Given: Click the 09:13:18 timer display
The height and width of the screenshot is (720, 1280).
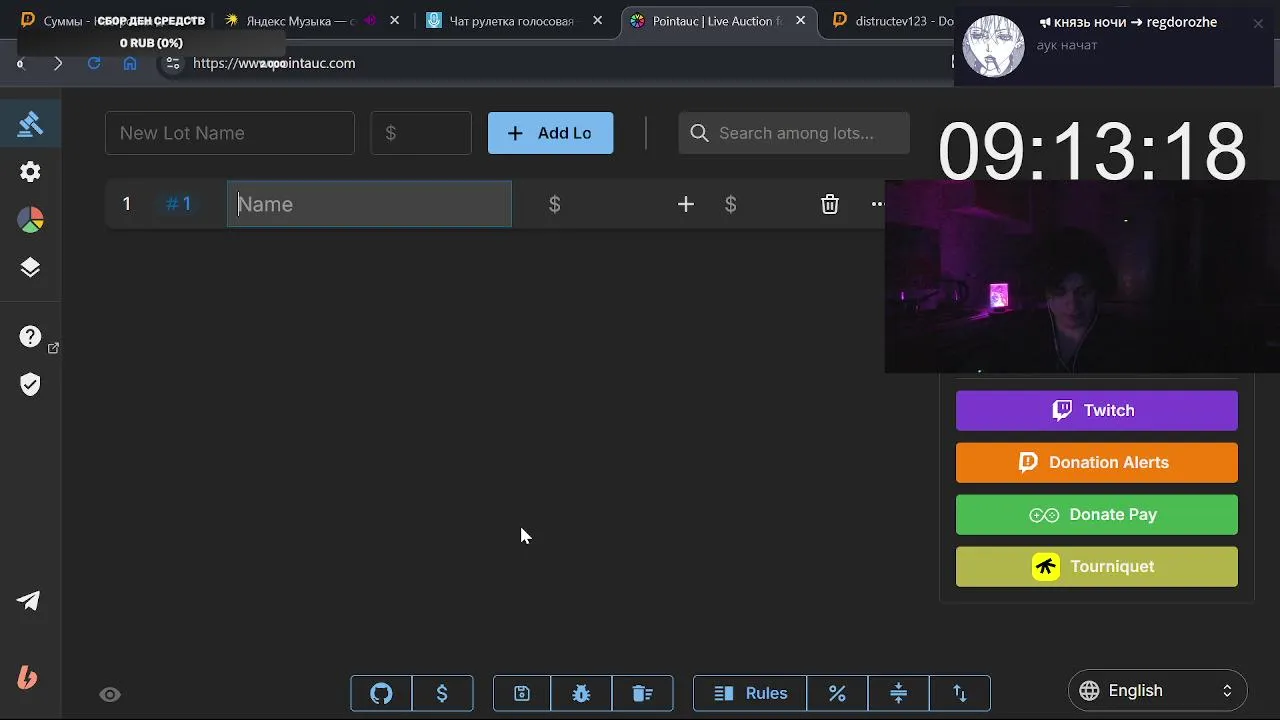Looking at the screenshot, I should 1092,151.
